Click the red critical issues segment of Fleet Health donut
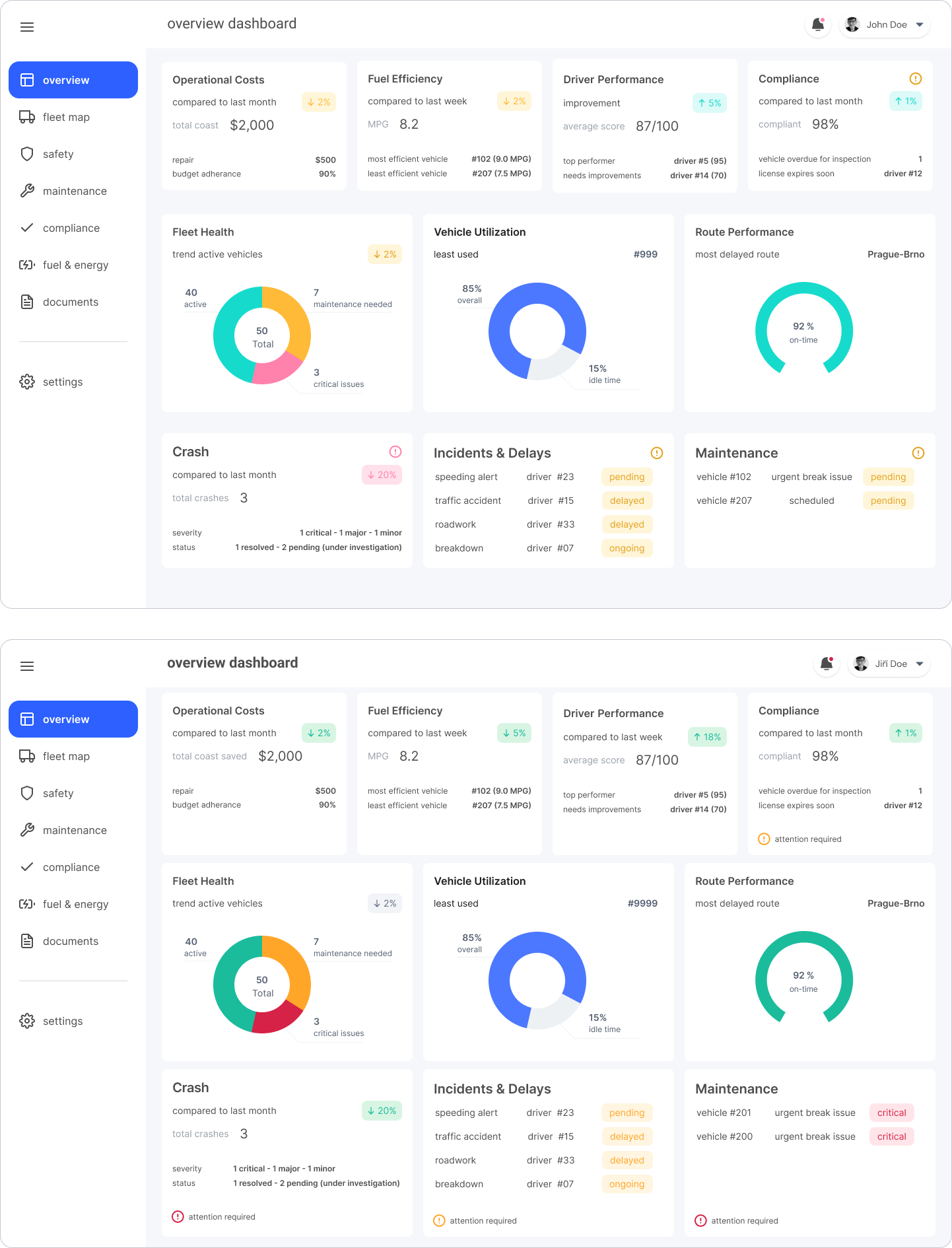Viewport: 952px width, 1248px height. click(277, 1020)
